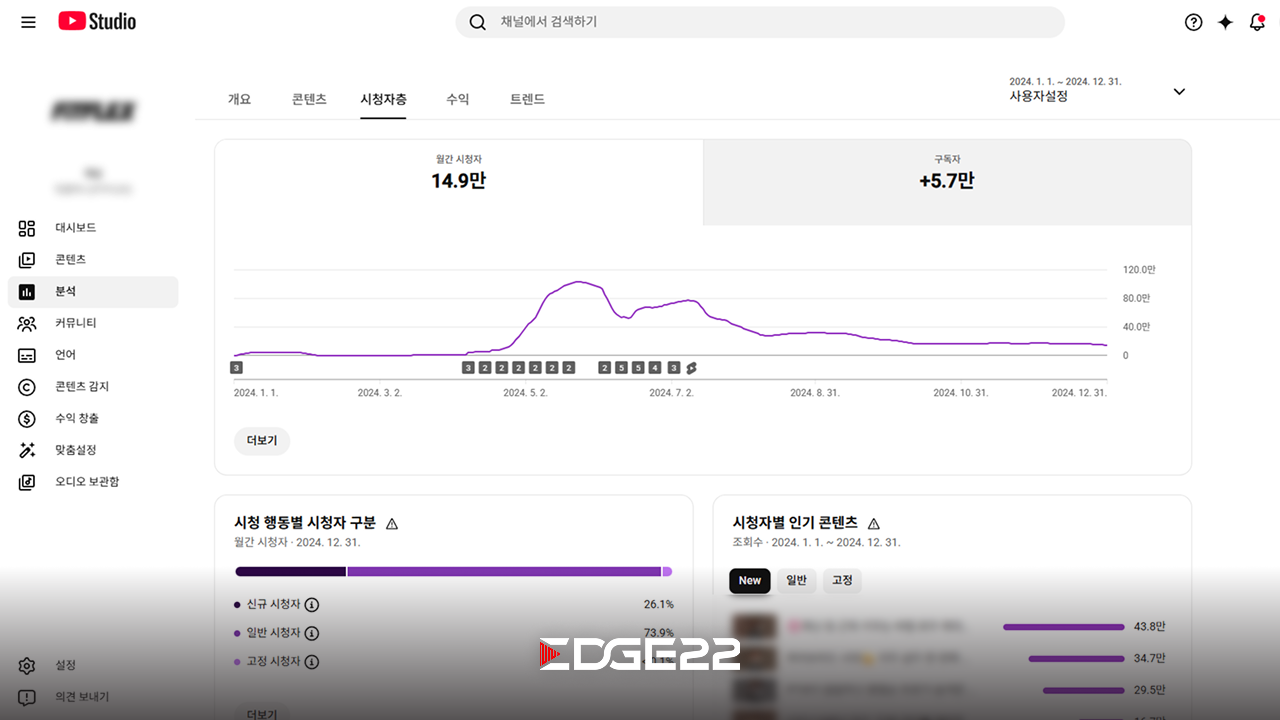Switch to the 수익 tab
This screenshot has height=720, width=1280.
[x=458, y=99]
